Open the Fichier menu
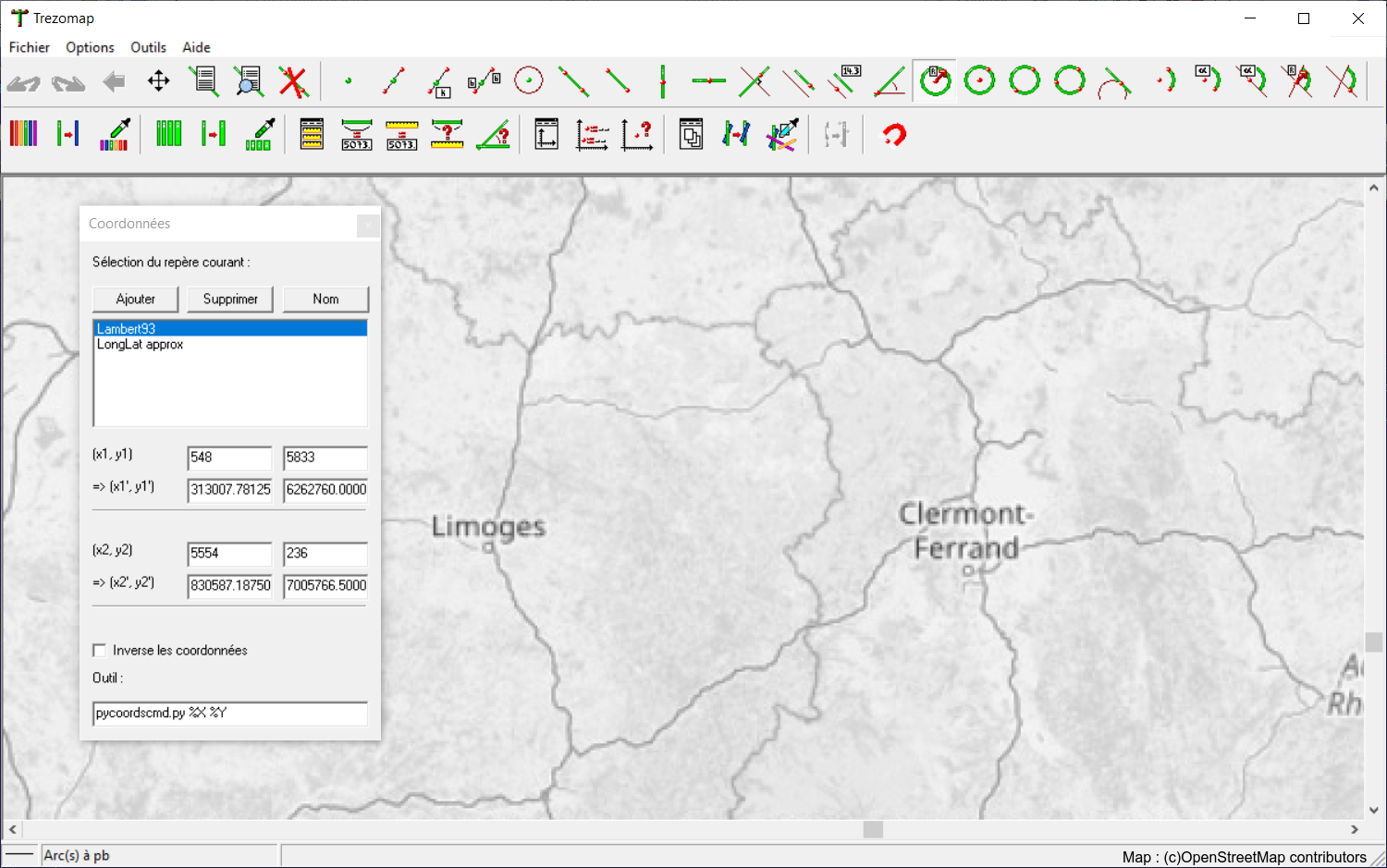 30,47
